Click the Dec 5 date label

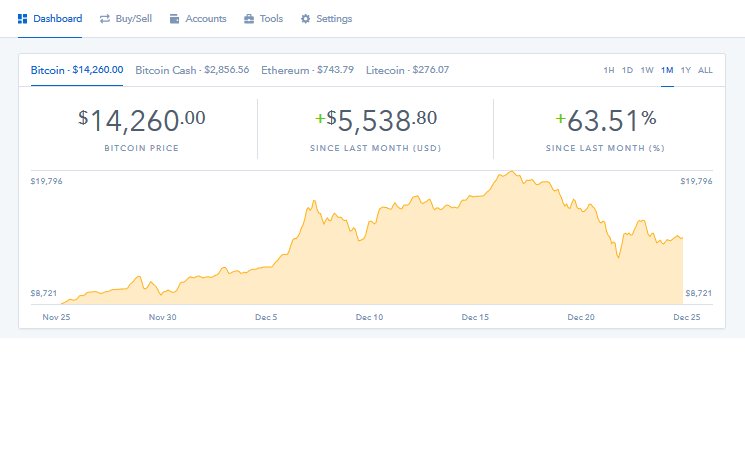(x=266, y=317)
